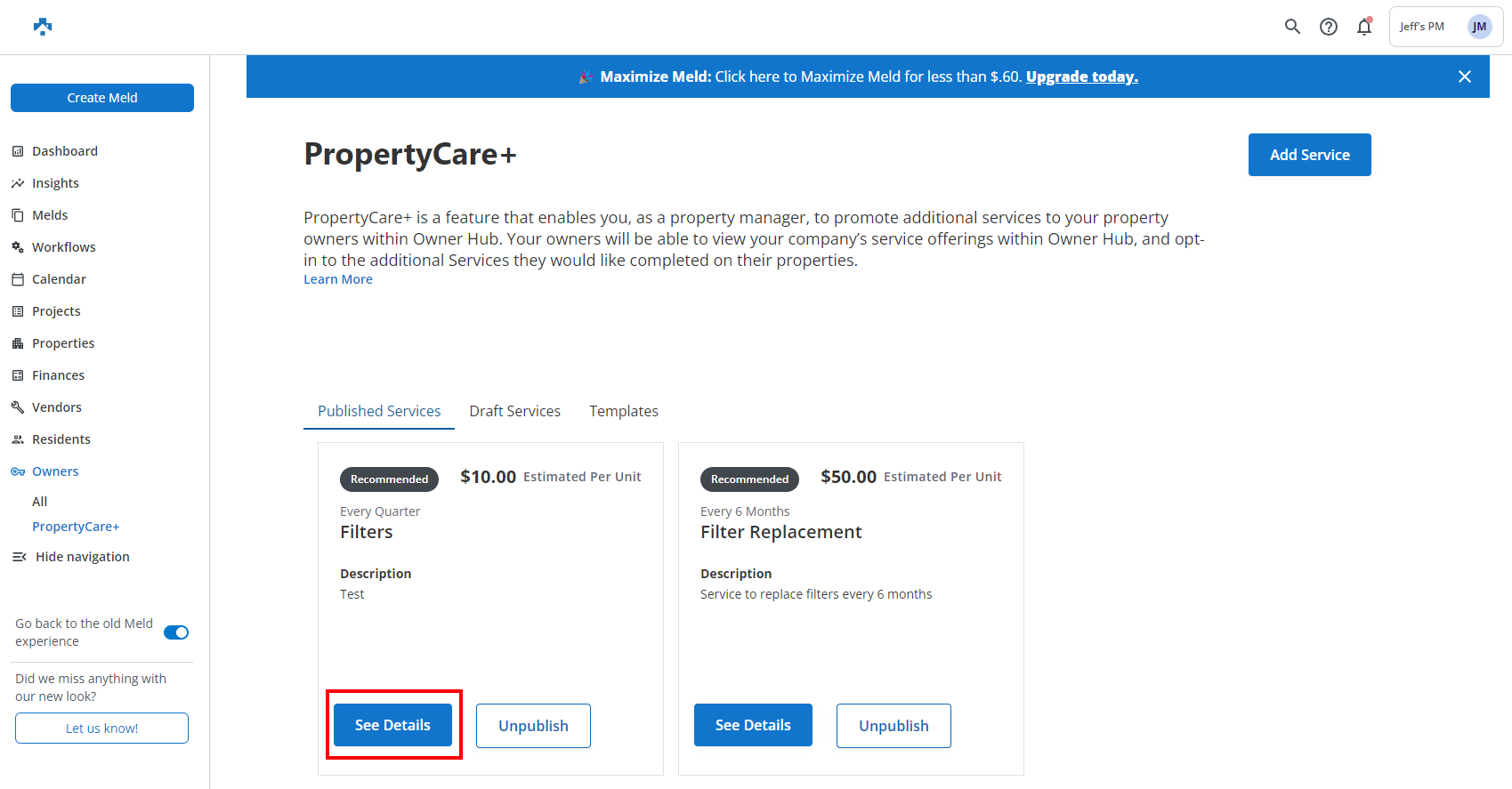The height and width of the screenshot is (789, 1512).
Task: Open the Jeff's PM account menu
Action: pyautogui.click(x=1445, y=27)
